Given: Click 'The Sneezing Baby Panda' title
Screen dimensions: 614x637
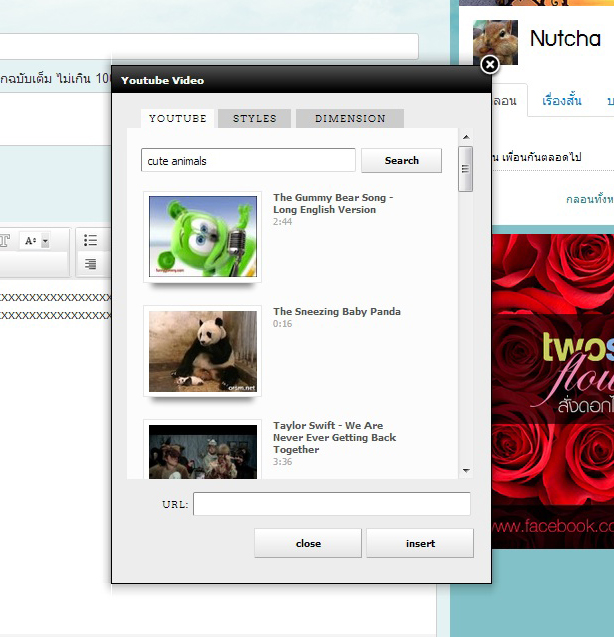Looking at the screenshot, I should coord(337,312).
